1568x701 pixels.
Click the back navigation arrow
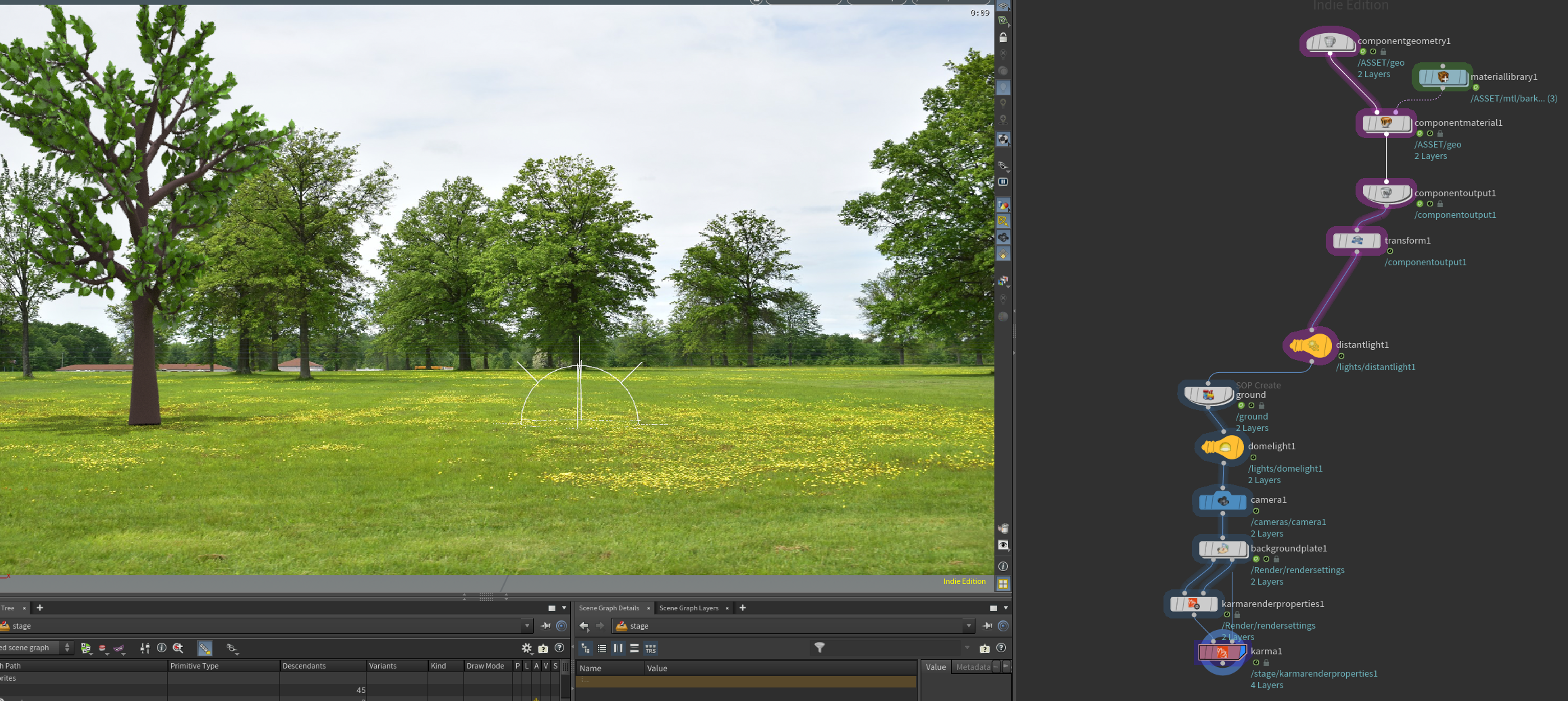point(584,626)
